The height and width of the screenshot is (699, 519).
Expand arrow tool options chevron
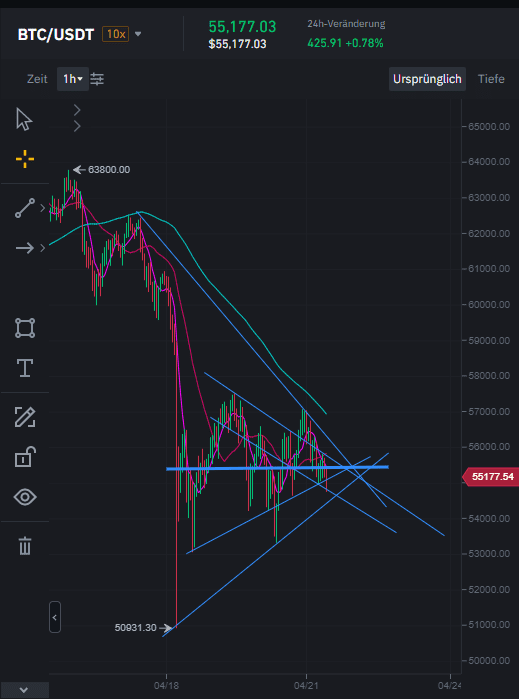click(43, 248)
